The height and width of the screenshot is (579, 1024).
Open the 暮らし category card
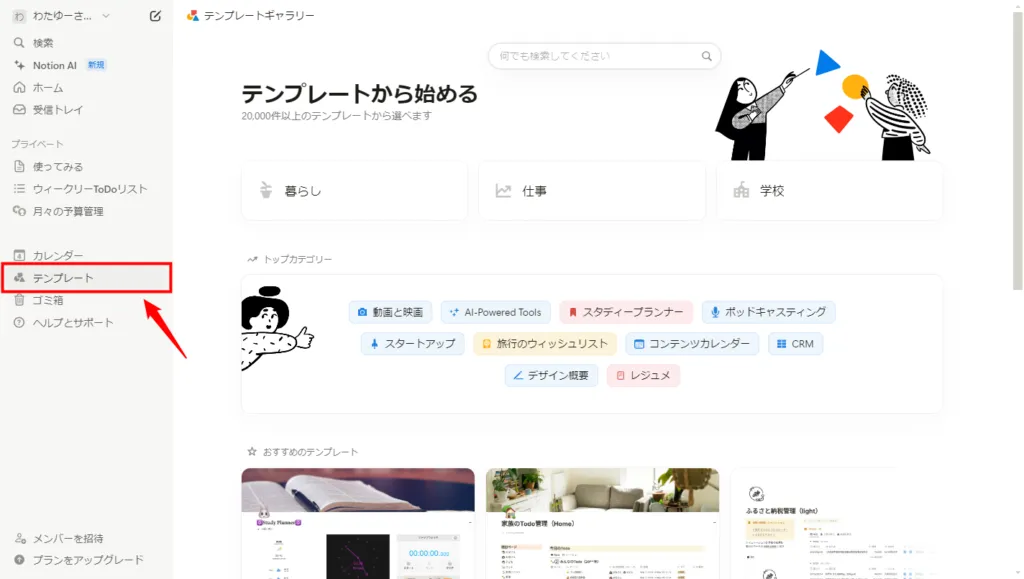[355, 191]
